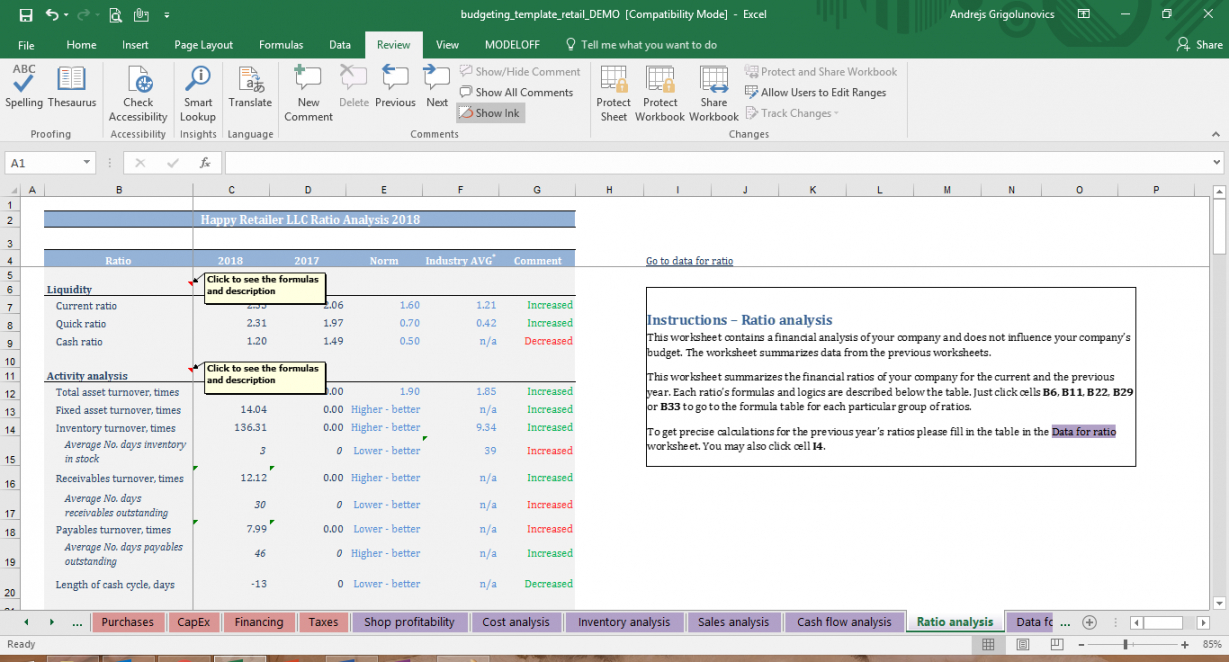This screenshot has height=662, width=1229.
Task: Toggle Show All Comments
Action: click(x=516, y=92)
